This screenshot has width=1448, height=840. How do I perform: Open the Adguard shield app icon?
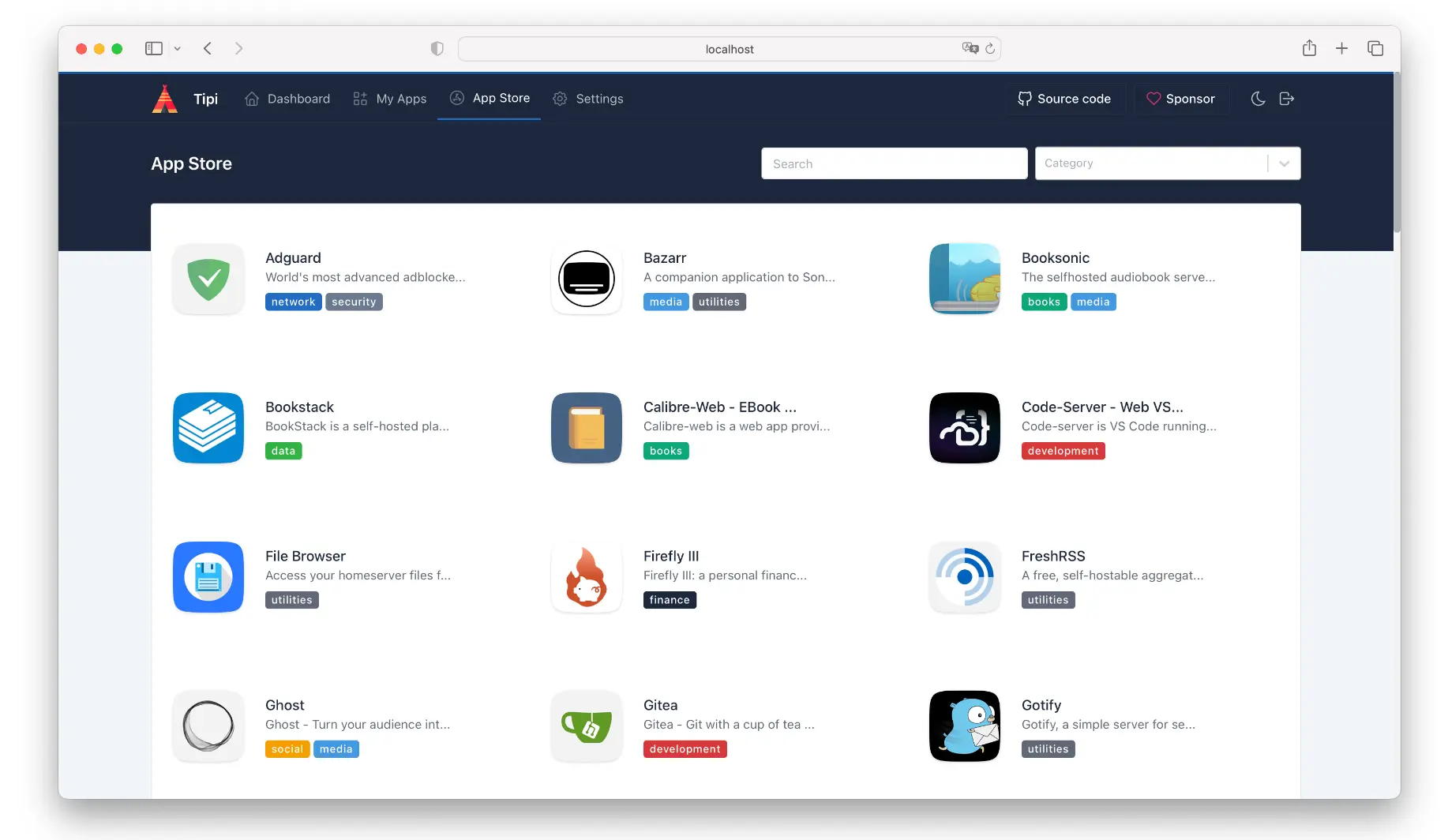tap(208, 279)
